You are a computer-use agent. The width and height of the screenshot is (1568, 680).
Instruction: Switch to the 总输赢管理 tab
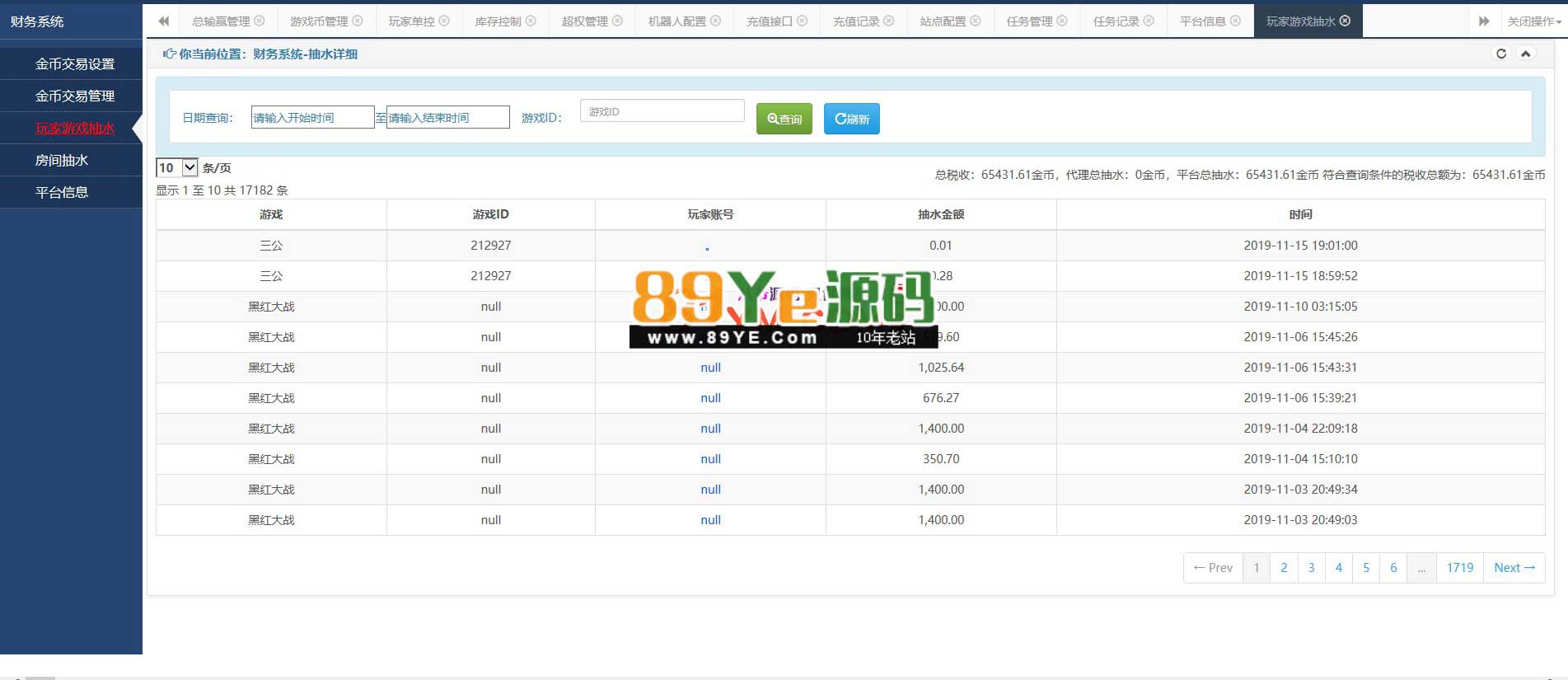221,21
